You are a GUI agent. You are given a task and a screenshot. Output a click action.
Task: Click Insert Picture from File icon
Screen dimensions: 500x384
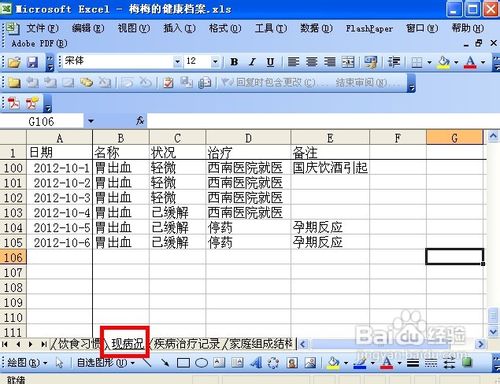[x=310, y=363]
